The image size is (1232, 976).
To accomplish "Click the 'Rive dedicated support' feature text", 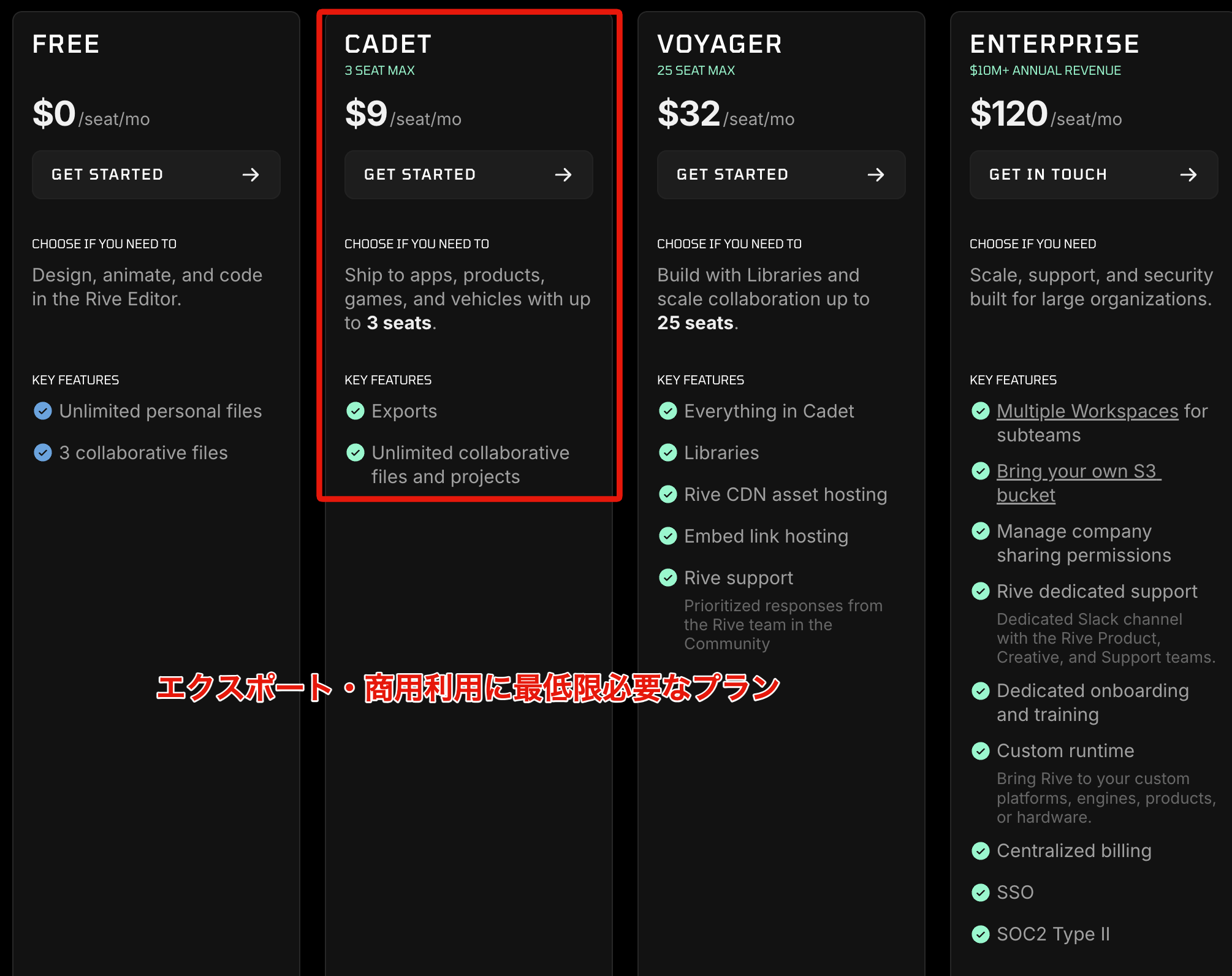I will click(x=1097, y=591).
